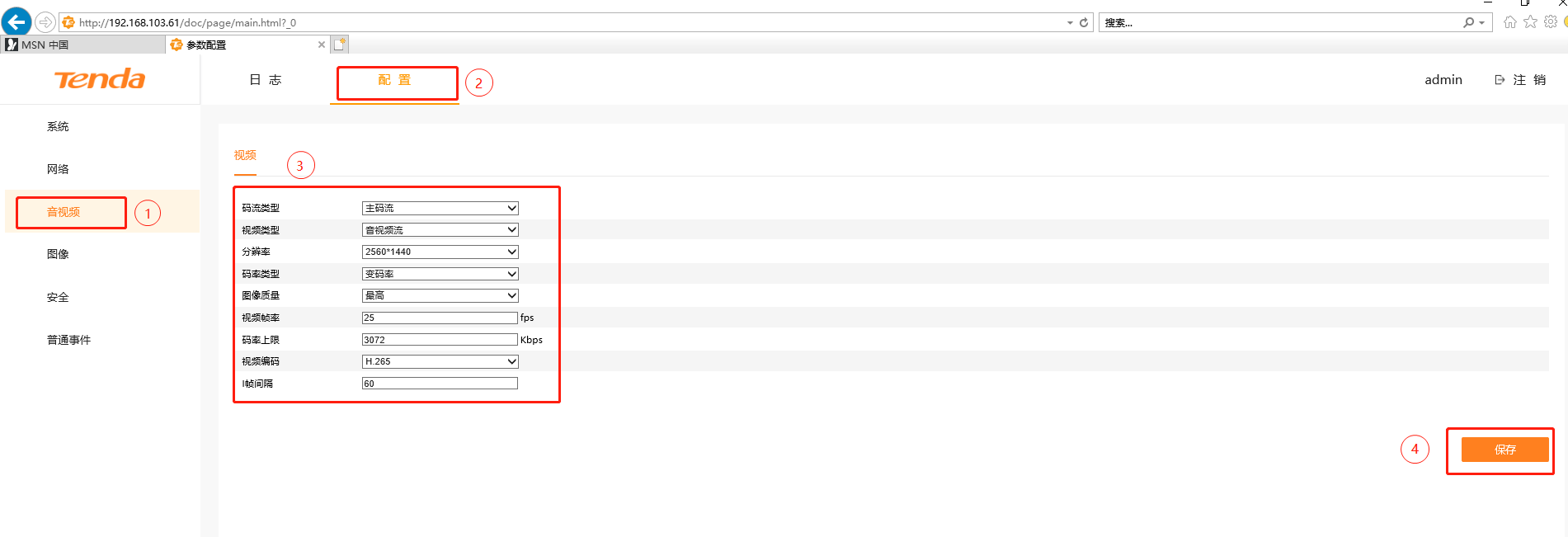This screenshot has width=1568, height=537.
Task: Click the search magnifier icon
Action: (1469, 23)
